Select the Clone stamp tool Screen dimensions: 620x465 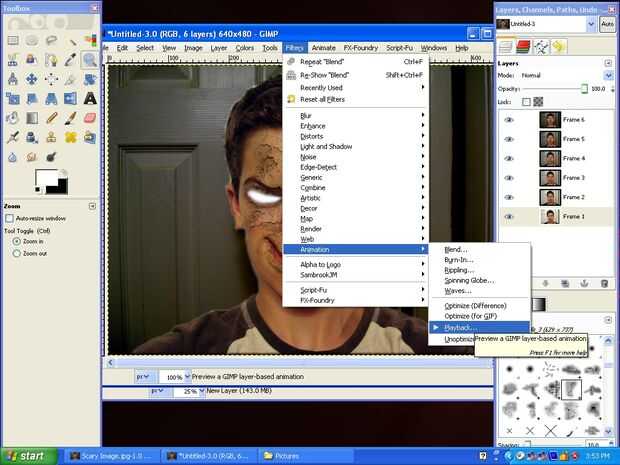coord(51,137)
